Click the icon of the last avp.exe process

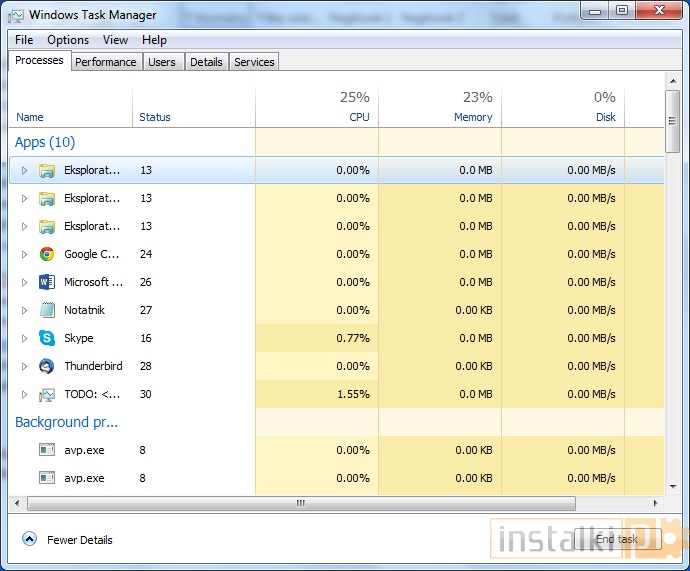[47, 478]
